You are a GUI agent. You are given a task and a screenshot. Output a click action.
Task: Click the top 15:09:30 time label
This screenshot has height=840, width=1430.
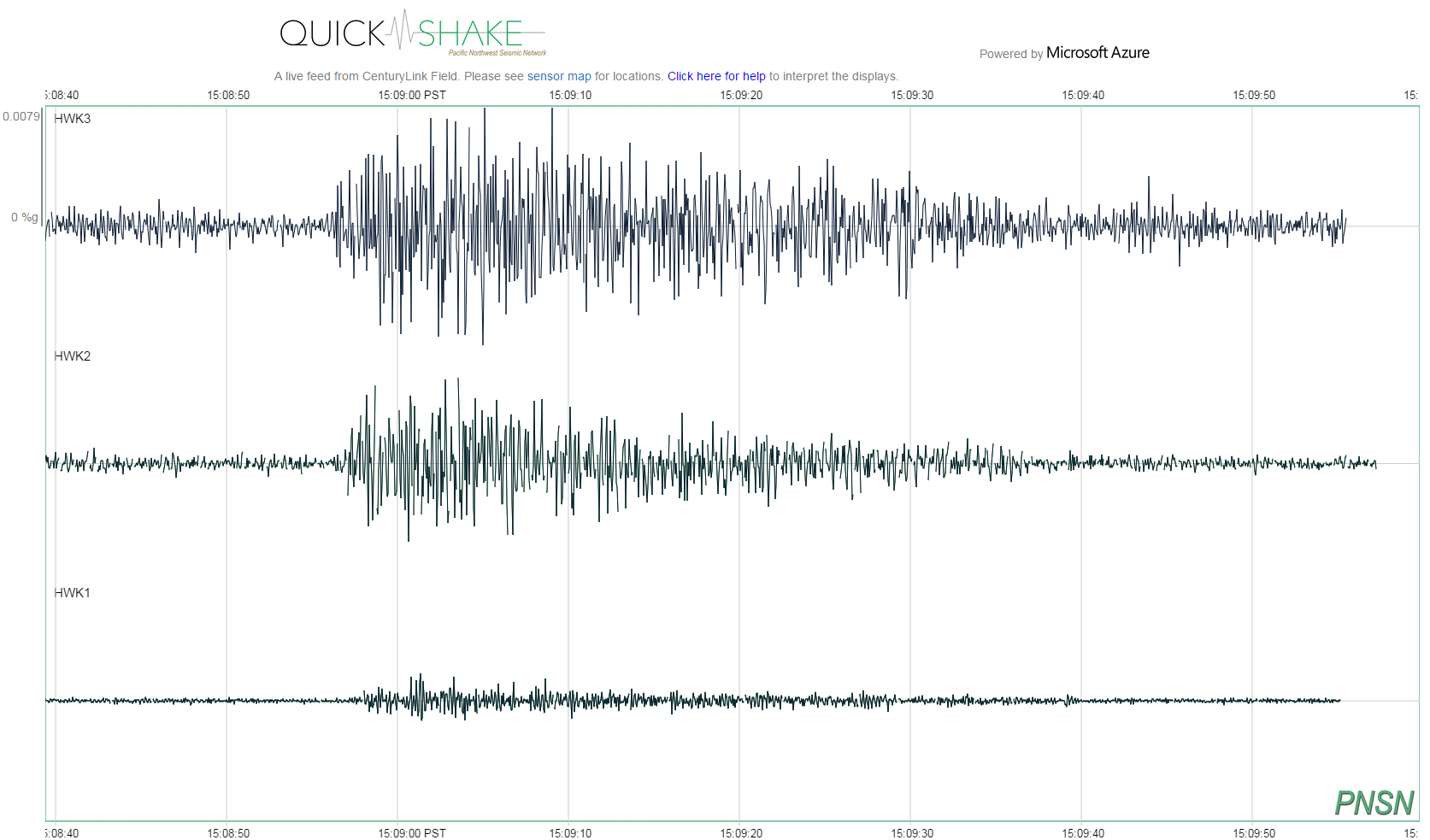point(912,95)
